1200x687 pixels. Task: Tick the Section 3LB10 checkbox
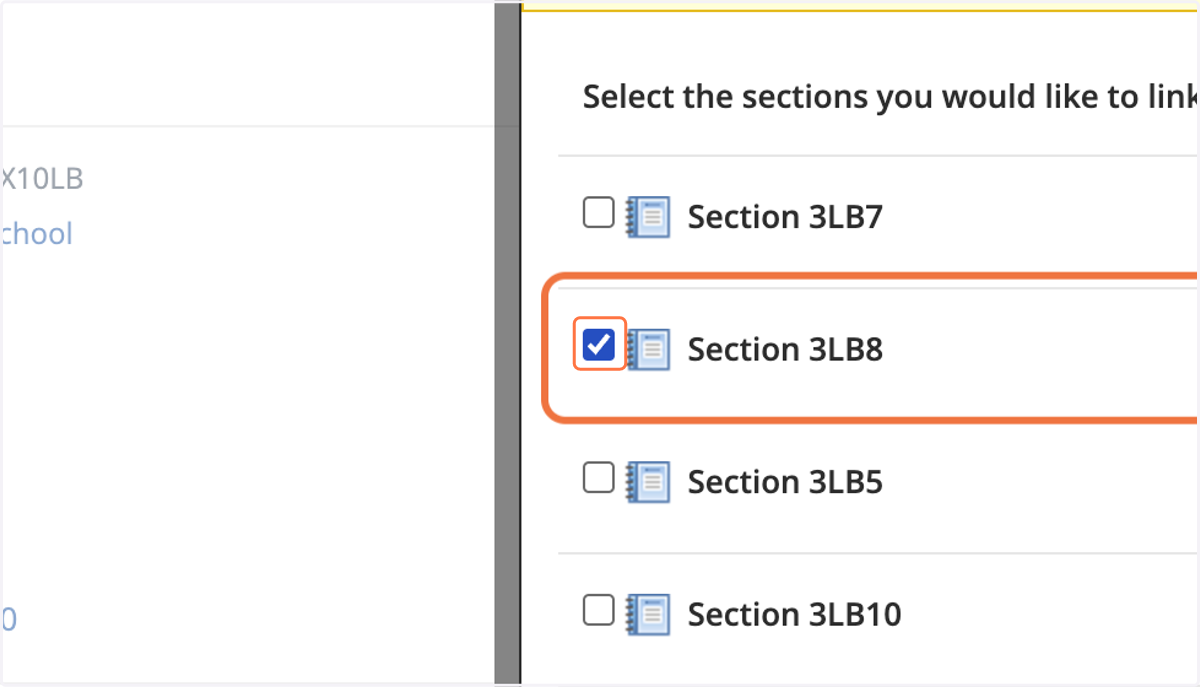pyautogui.click(x=599, y=609)
